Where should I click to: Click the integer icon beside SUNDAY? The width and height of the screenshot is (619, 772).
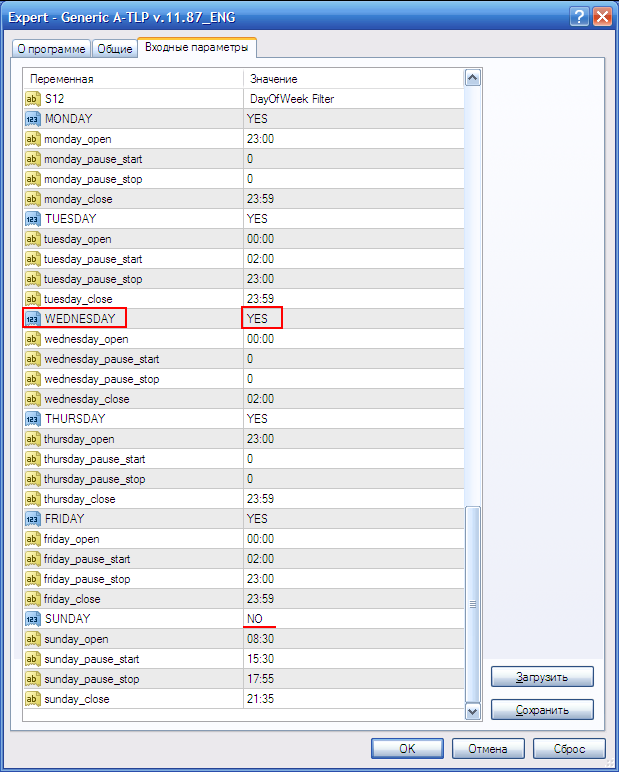pyautogui.click(x=33, y=619)
